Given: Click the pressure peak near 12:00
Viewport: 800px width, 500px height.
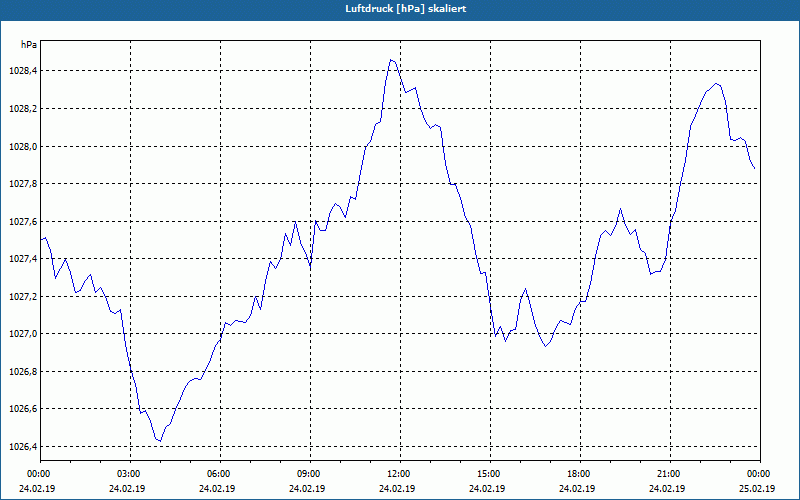Looking at the screenshot, I should click(x=391, y=60).
